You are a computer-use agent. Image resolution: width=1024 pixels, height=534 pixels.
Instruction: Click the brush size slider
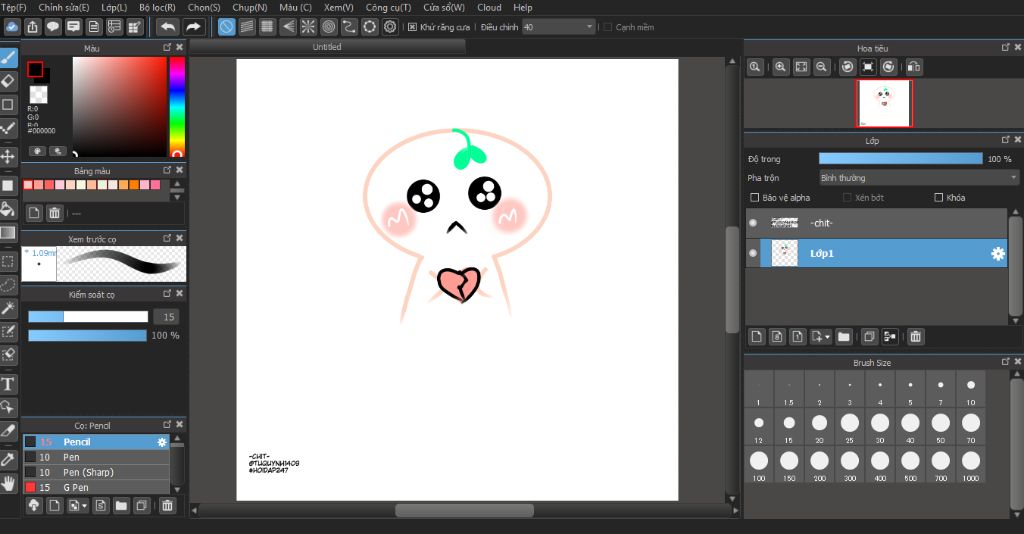pyautogui.click(x=88, y=317)
